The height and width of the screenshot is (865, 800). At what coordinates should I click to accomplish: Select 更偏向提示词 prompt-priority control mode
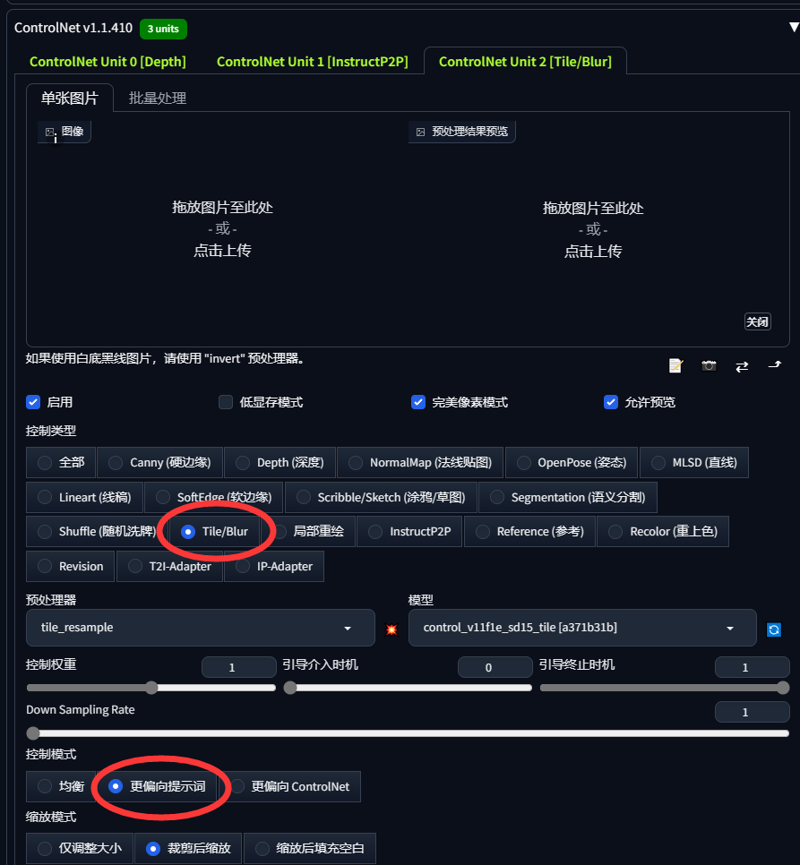tap(157, 786)
